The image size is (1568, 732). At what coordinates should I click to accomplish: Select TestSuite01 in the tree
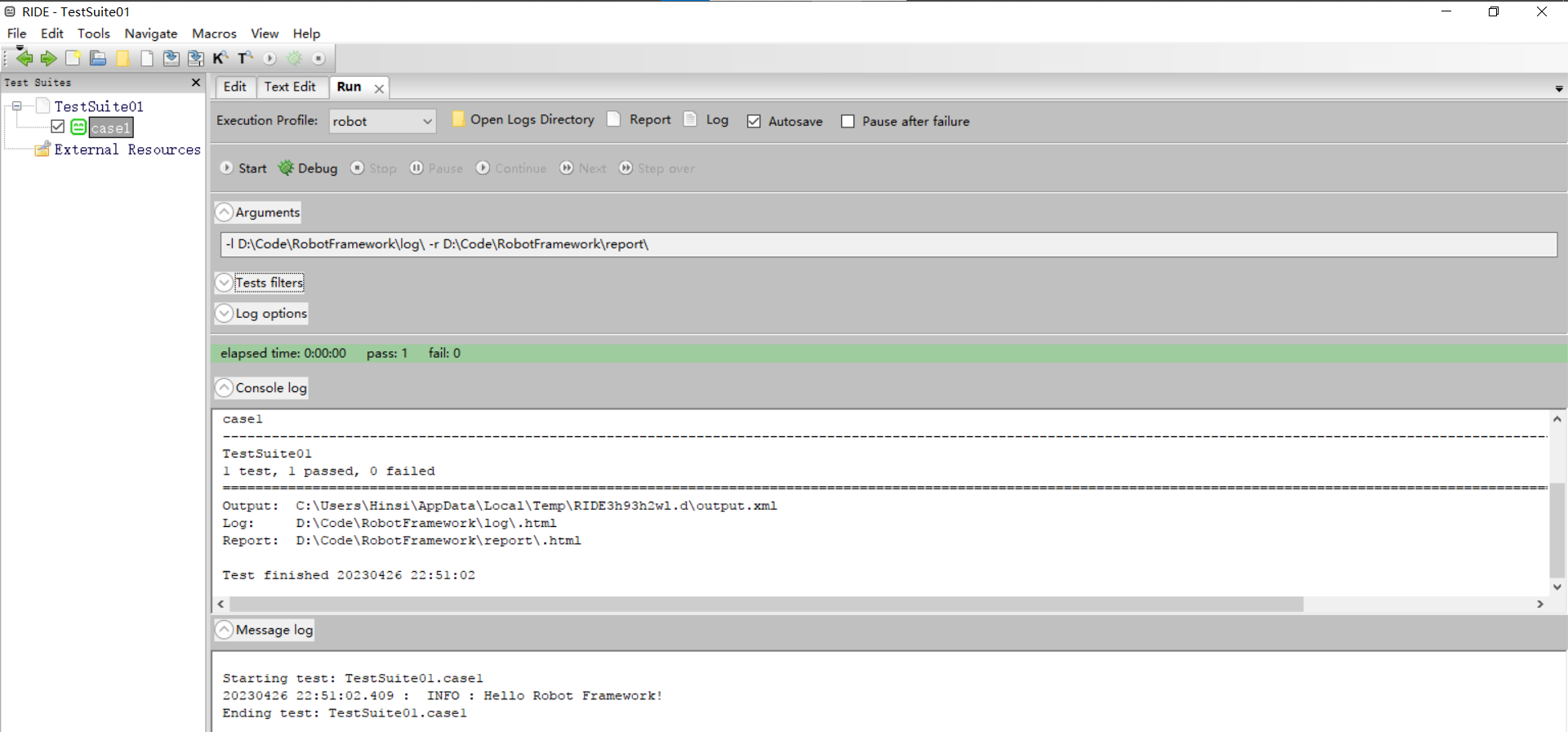pyautogui.click(x=99, y=106)
